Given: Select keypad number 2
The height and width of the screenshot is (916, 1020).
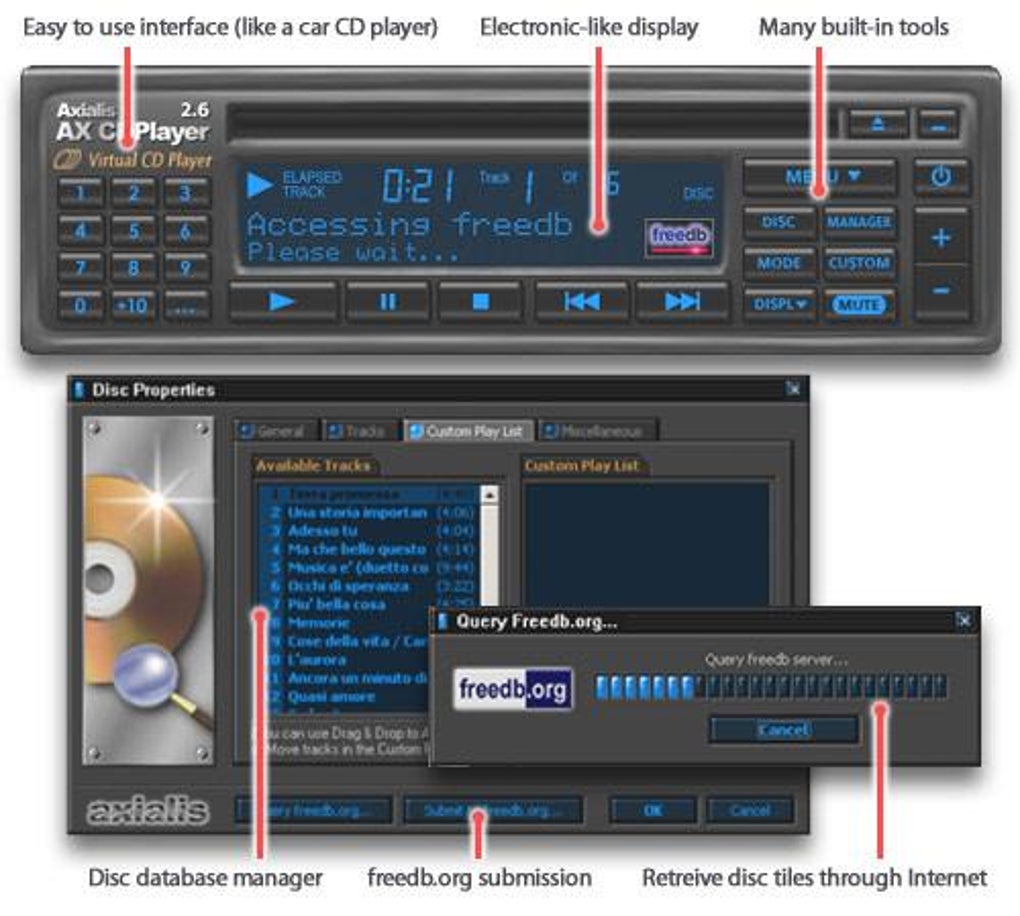Looking at the screenshot, I should (x=133, y=194).
